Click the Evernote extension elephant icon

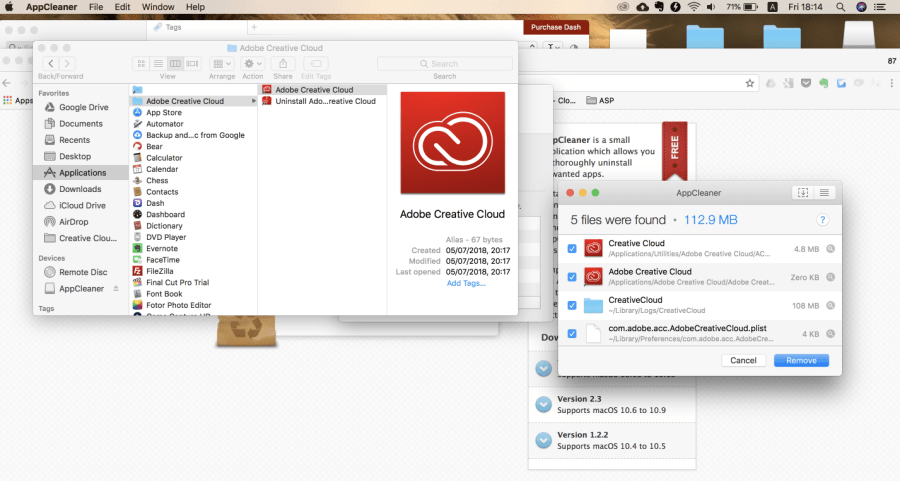pyautogui.click(x=824, y=83)
